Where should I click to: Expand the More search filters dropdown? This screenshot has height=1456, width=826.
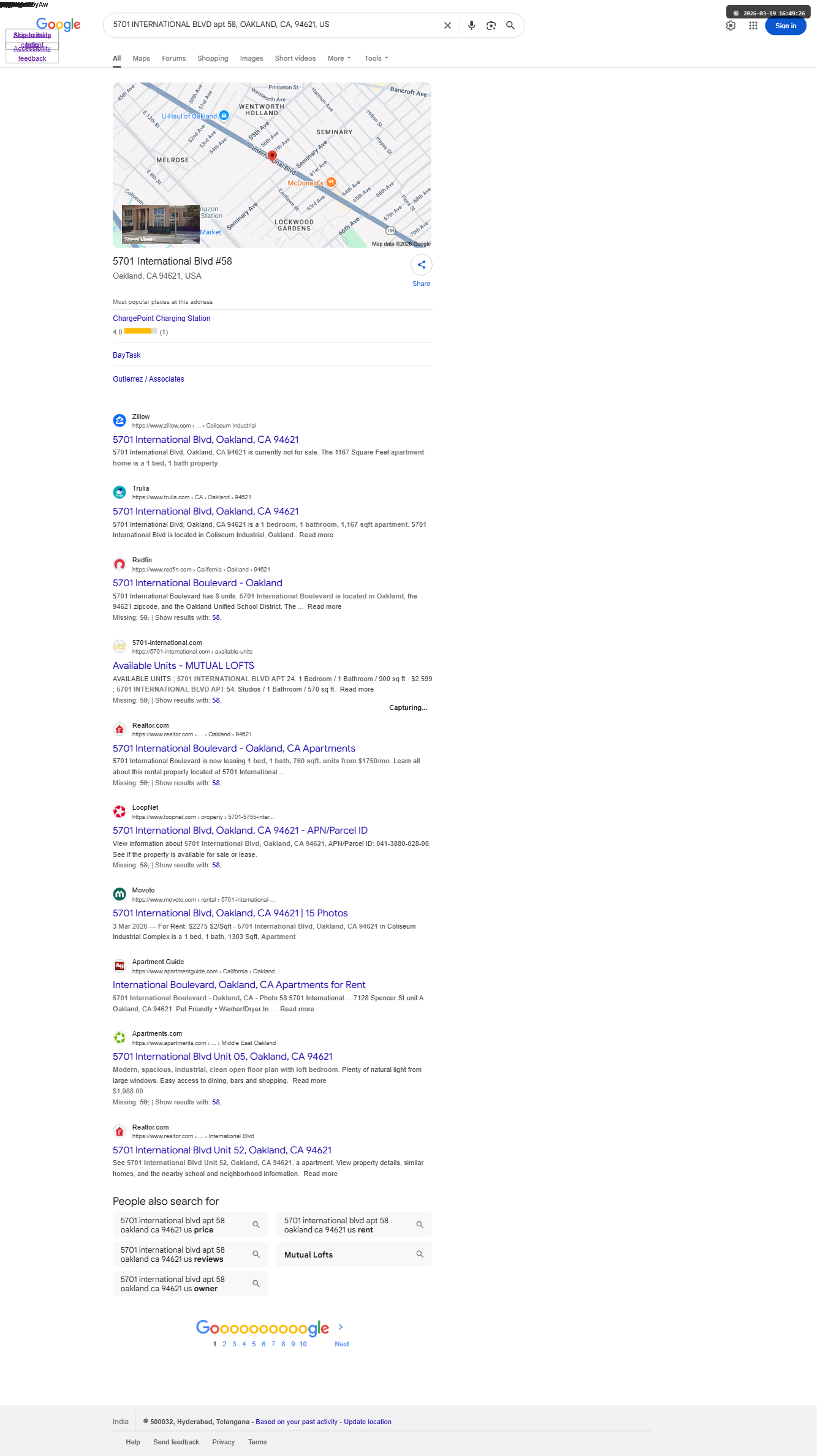339,58
